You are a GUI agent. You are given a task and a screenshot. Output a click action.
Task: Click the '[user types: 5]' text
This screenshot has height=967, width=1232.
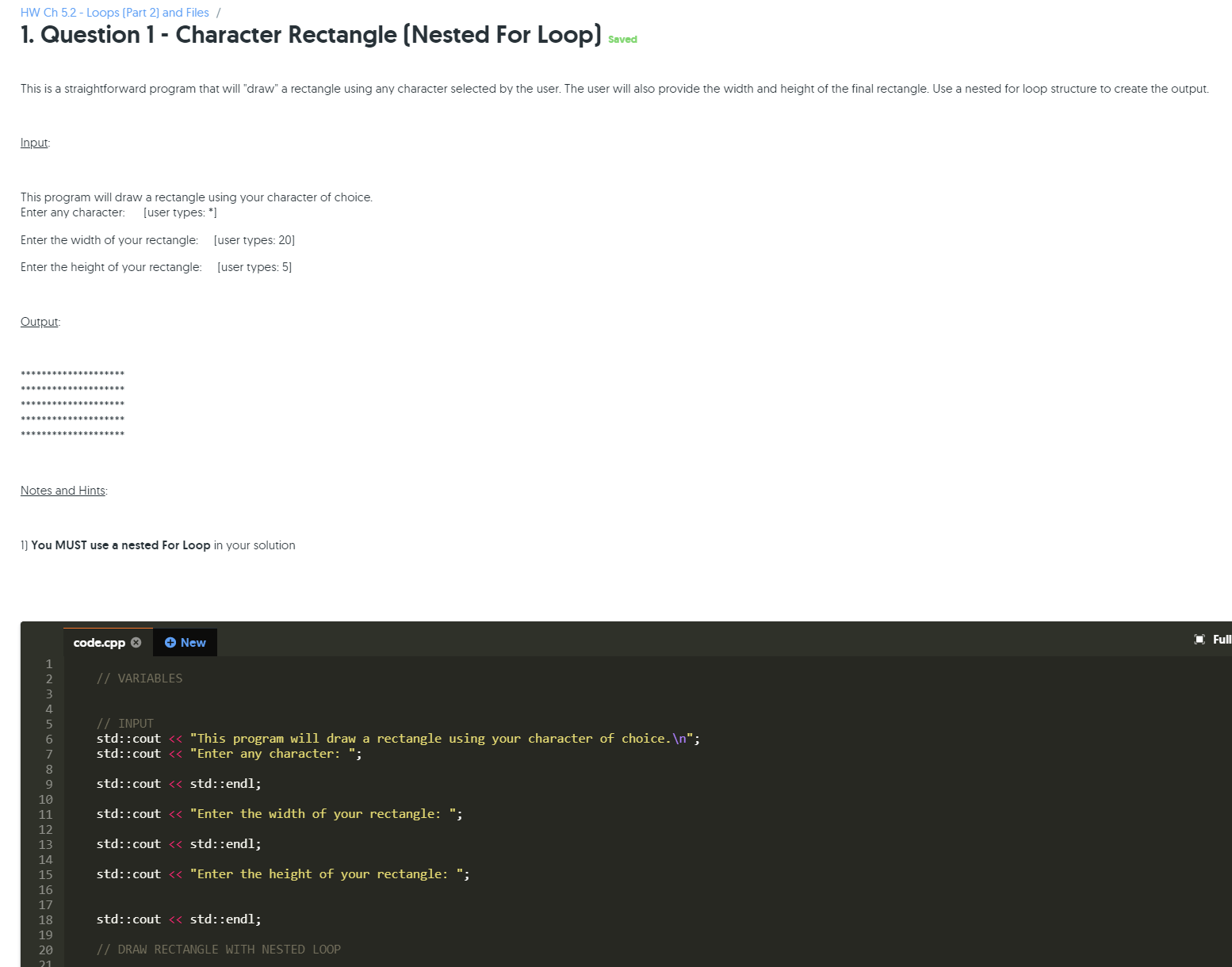[x=254, y=267]
